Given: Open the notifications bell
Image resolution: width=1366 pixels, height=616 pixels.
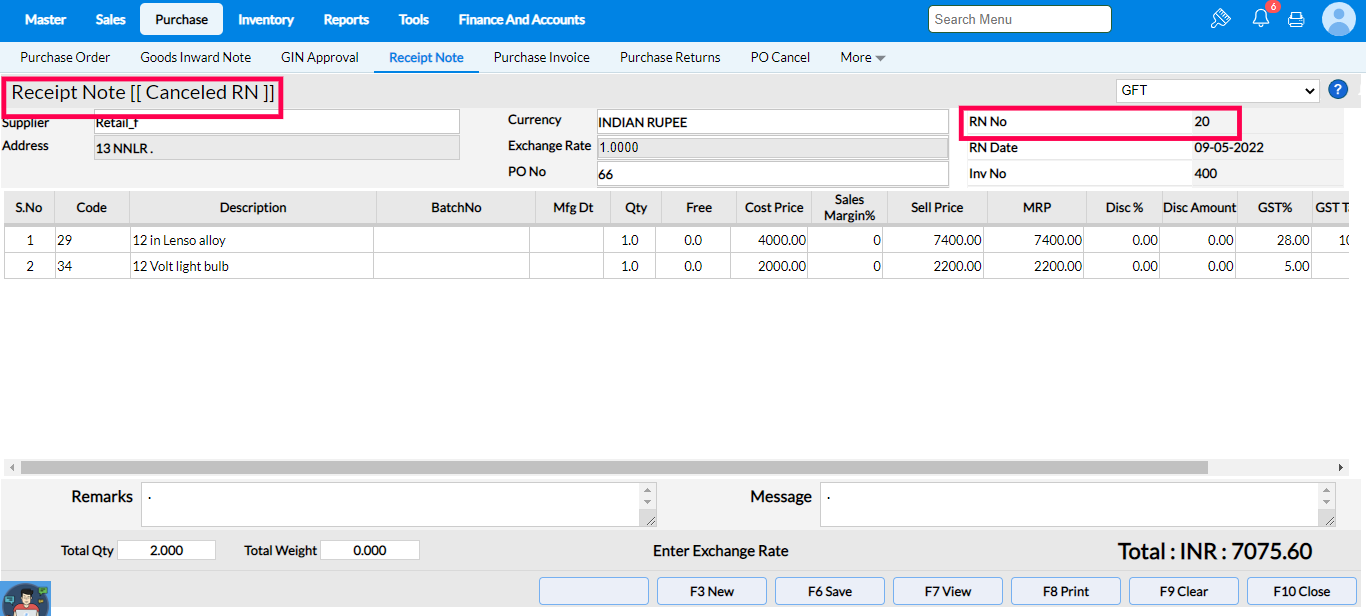Looking at the screenshot, I should coord(1260,19).
